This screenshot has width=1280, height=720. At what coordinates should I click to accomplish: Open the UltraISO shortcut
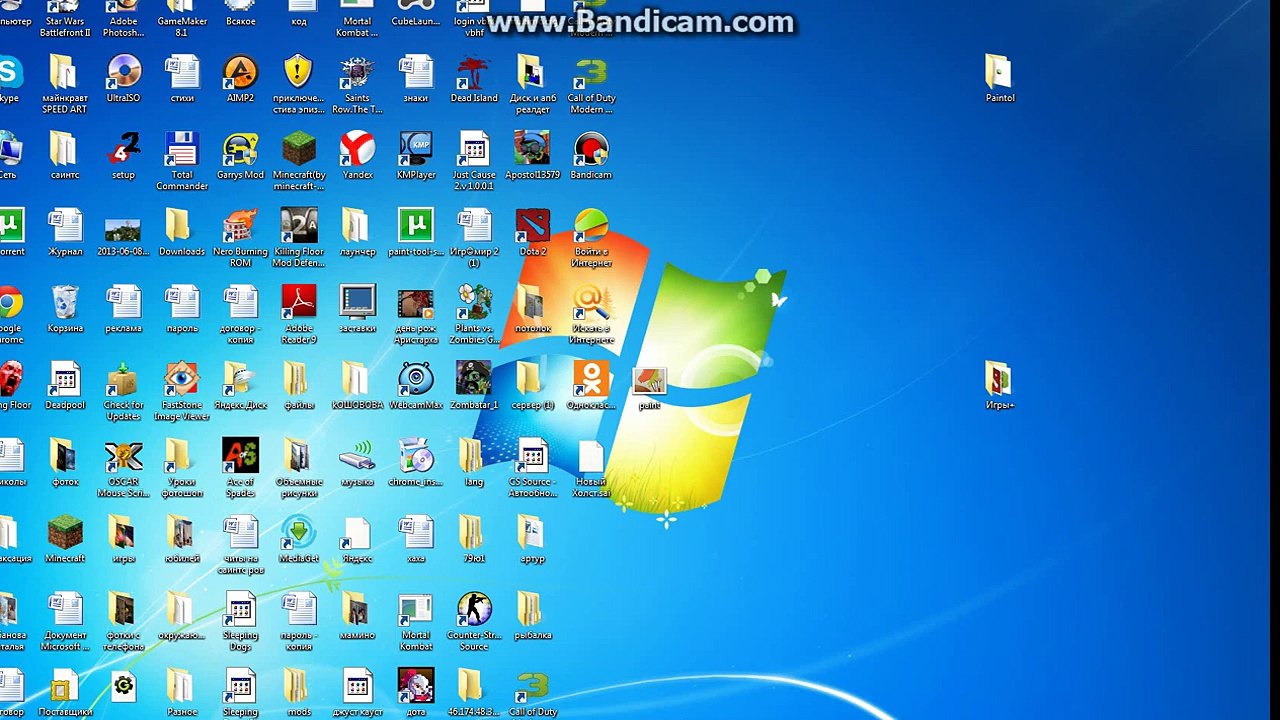123,79
